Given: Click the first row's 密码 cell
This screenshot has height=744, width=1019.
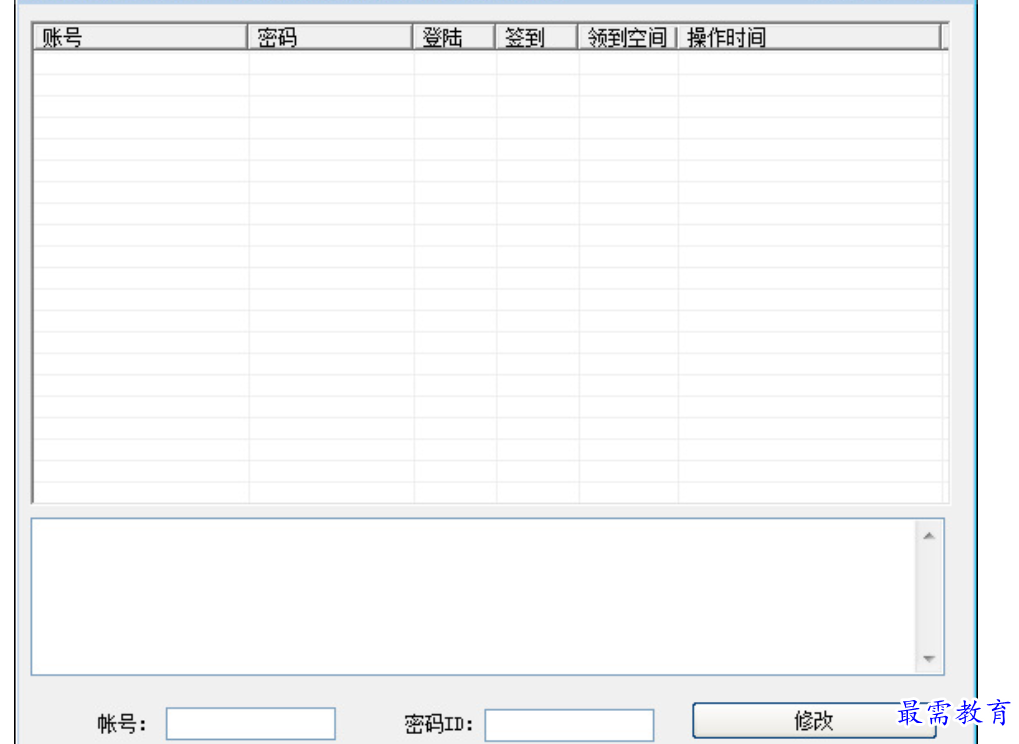Looking at the screenshot, I should 331,63.
